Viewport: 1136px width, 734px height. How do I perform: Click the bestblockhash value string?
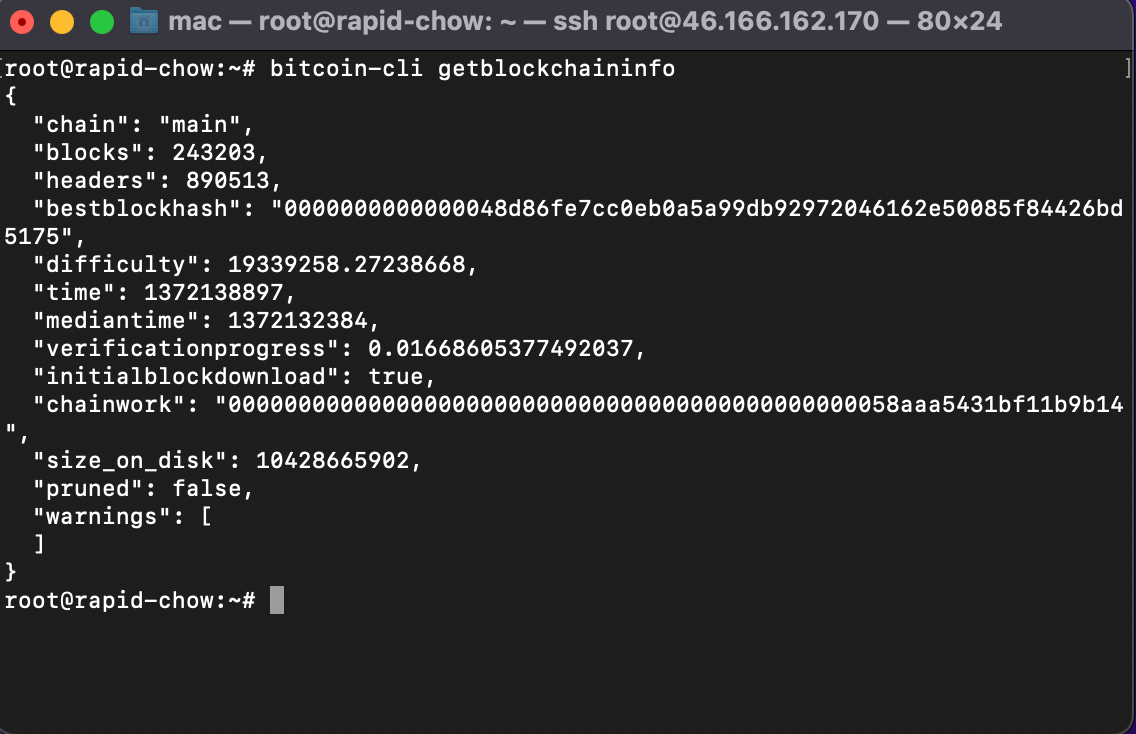tap(700, 208)
